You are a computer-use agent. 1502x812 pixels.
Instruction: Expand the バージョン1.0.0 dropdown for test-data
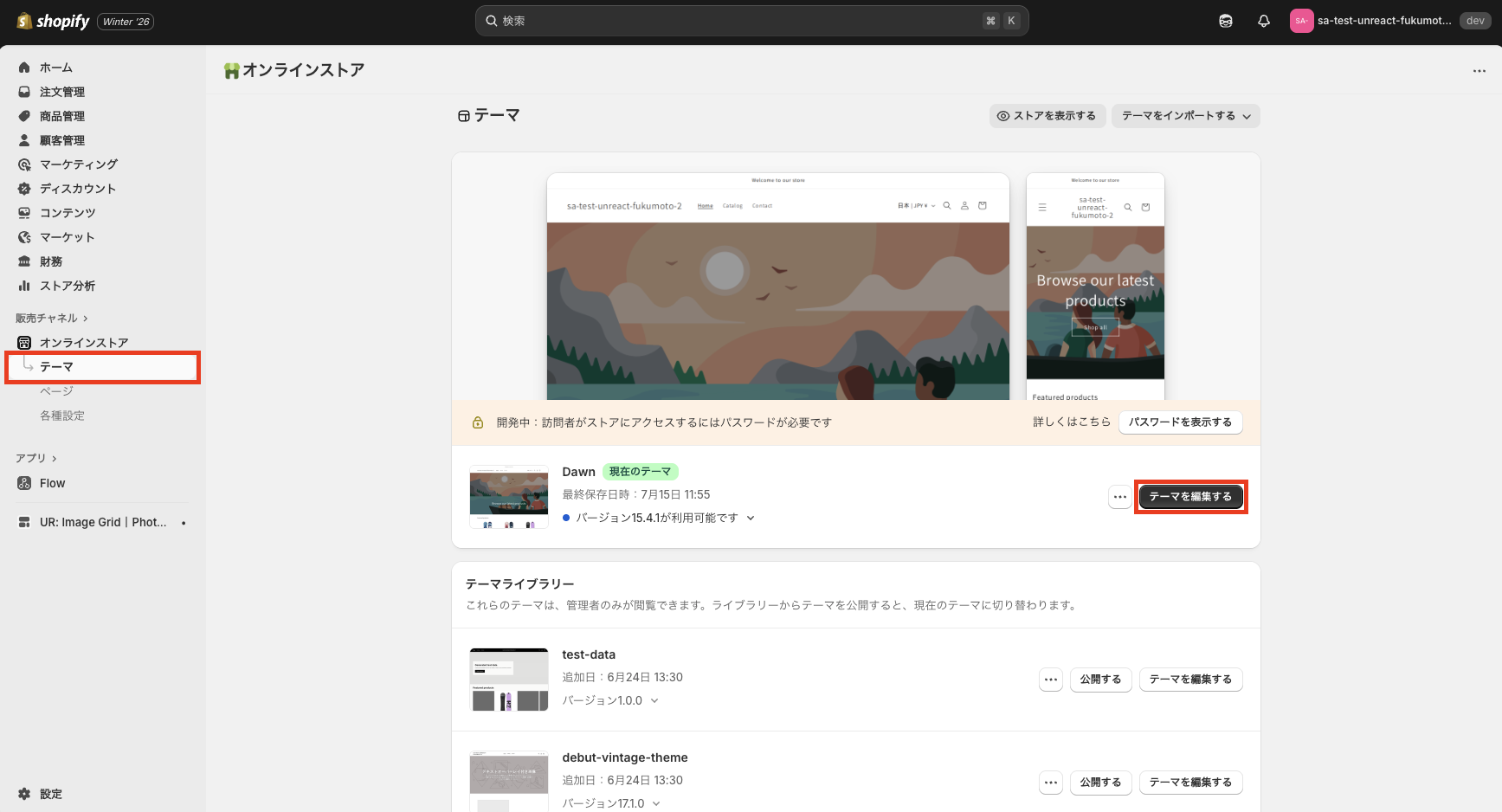click(611, 699)
